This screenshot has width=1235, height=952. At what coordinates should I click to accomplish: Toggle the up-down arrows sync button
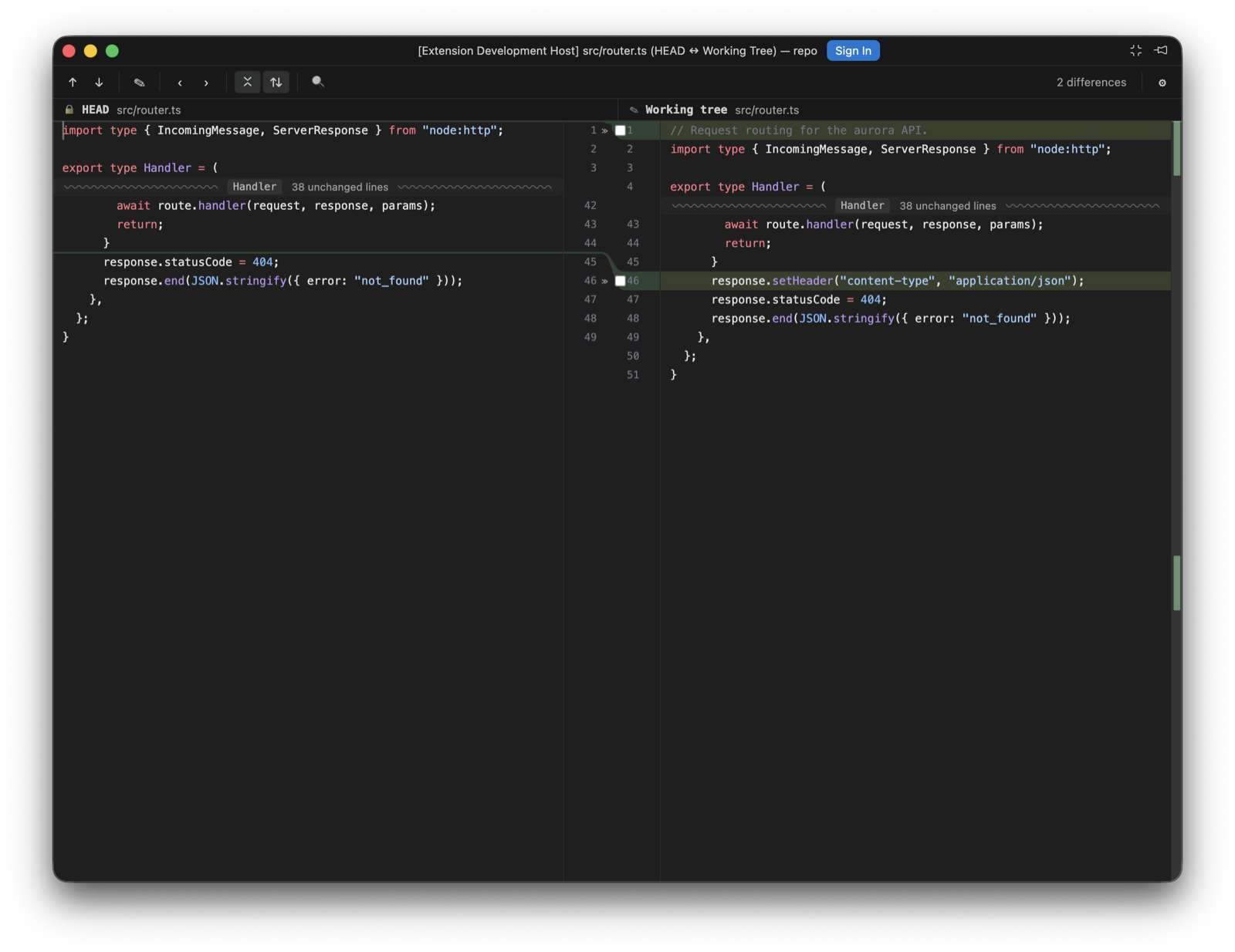click(x=276, y=82)
